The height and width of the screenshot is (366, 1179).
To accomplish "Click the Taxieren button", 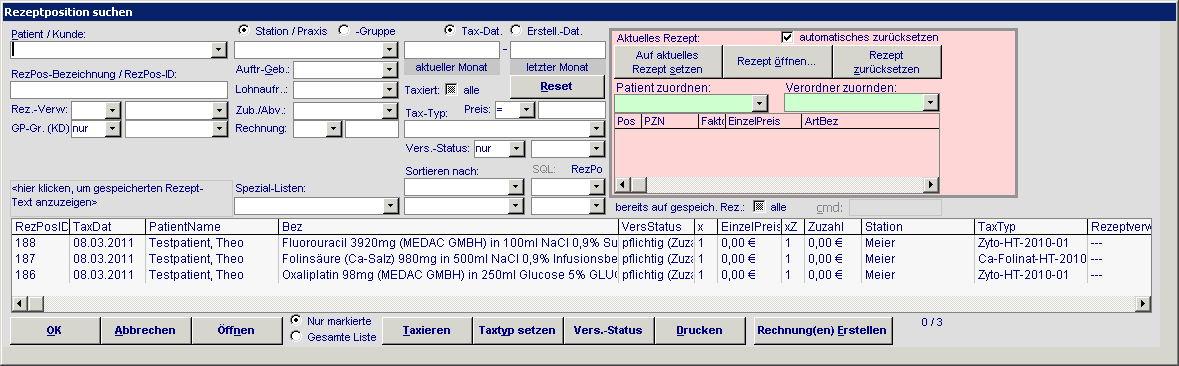I will click(x=427, y=330).
